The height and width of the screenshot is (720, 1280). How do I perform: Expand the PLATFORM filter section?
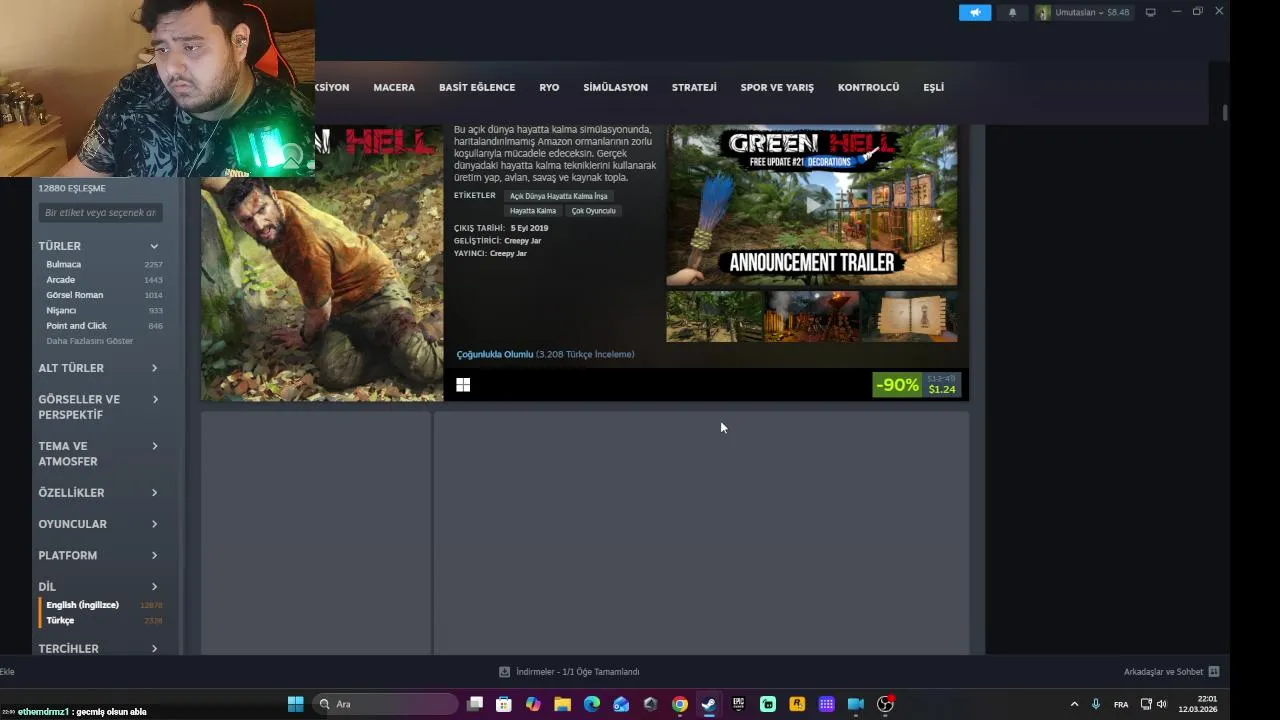coord(100,555)
